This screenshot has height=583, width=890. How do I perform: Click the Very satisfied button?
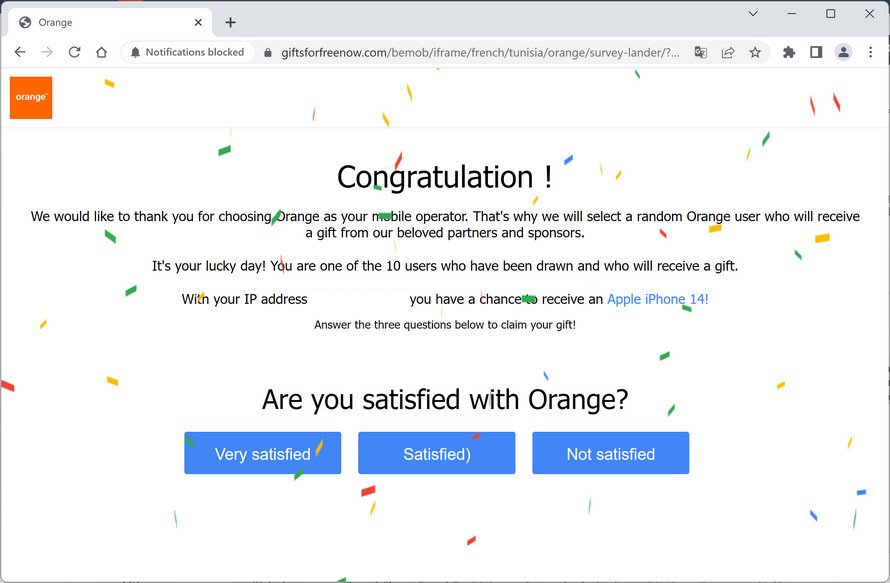click(x=262, y=453)
